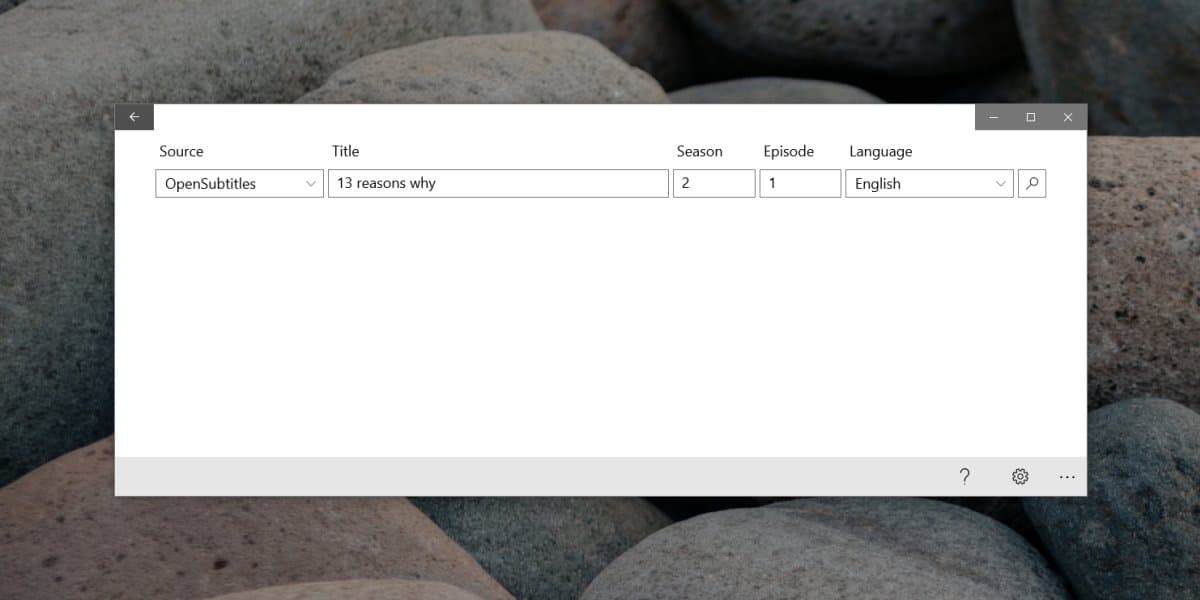Close the subtitle app window
This screenshot has height=600, width=1200.
[1068, 117]
